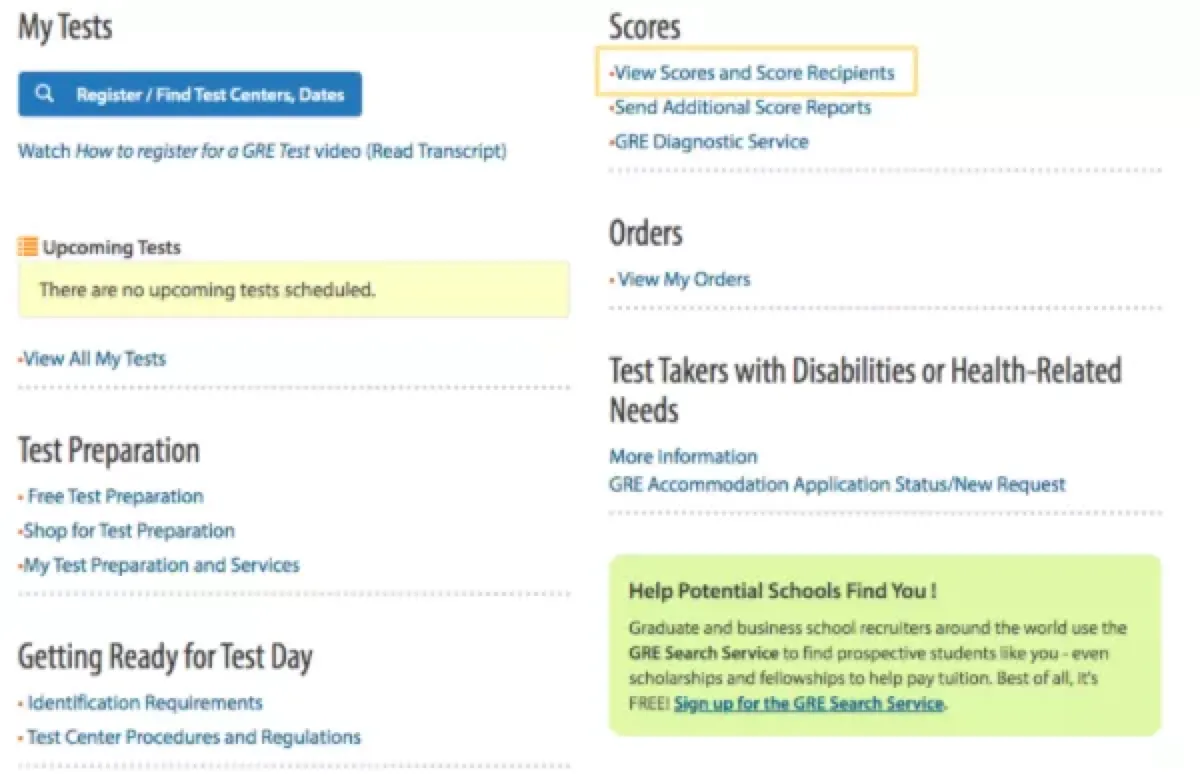
Task: View Identification Requirements page
Action: pyautogui.click(x=145, y=703)
